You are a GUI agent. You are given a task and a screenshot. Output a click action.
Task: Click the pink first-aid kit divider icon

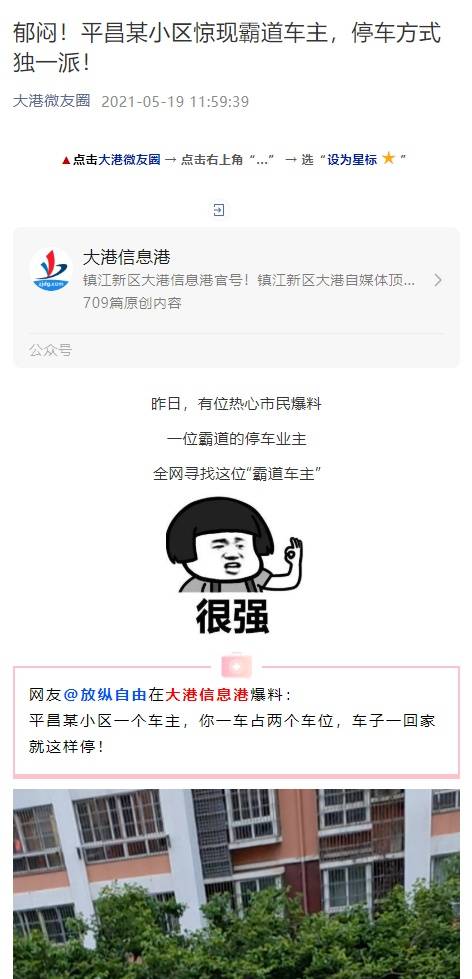click(x=237, y=666)
